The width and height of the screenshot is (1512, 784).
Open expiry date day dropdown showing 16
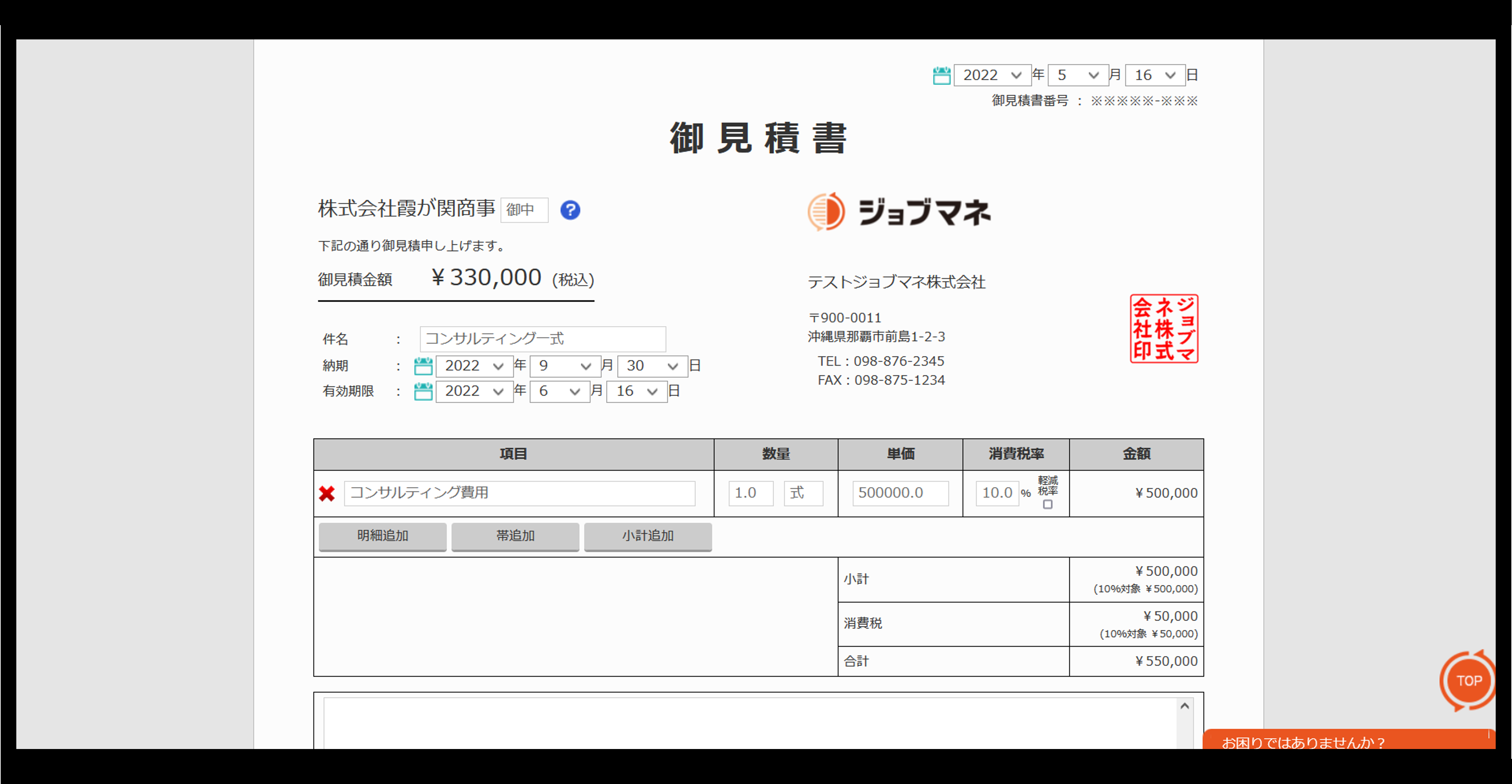(636, 391)
